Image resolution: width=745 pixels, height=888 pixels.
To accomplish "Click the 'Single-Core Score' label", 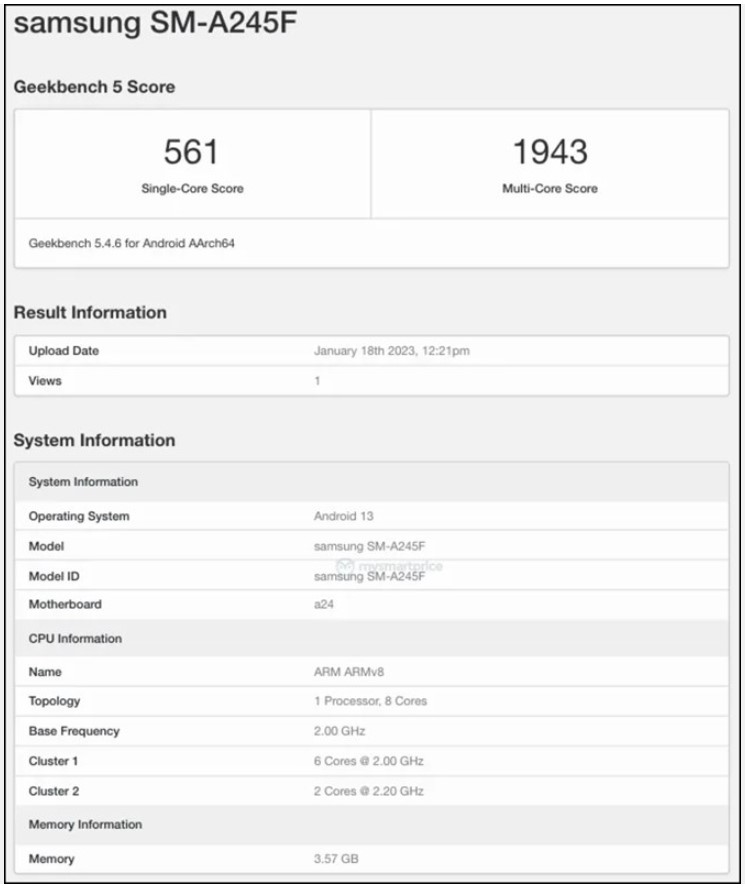I will point(192,189).
